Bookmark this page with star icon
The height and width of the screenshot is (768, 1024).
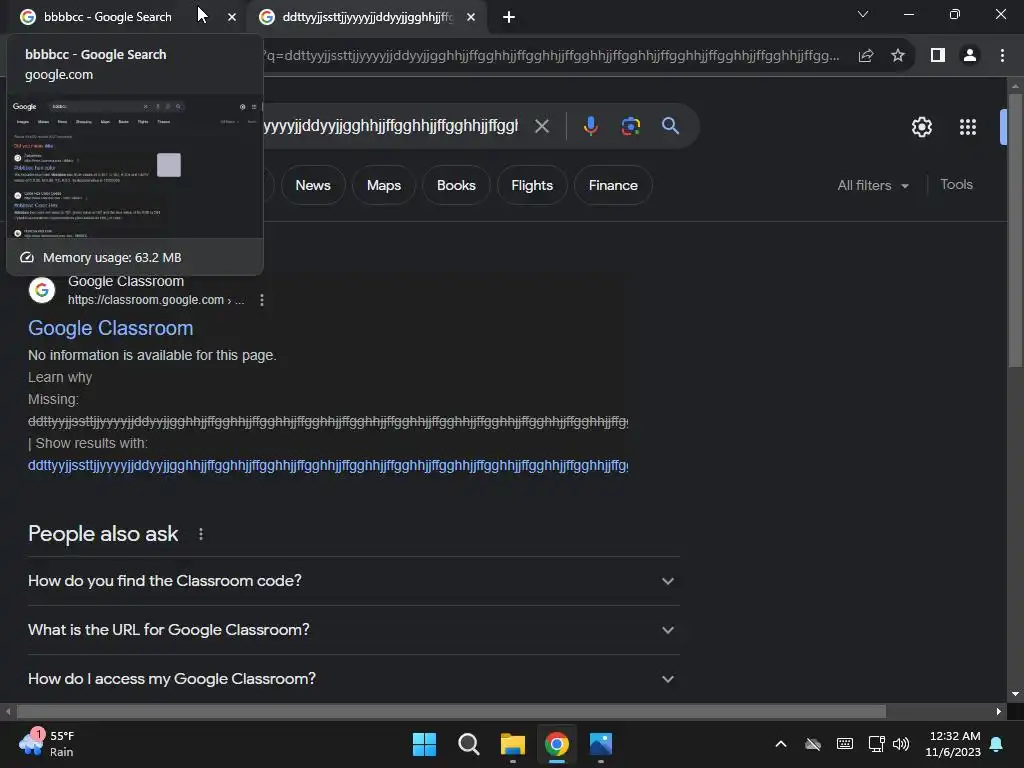898,56
